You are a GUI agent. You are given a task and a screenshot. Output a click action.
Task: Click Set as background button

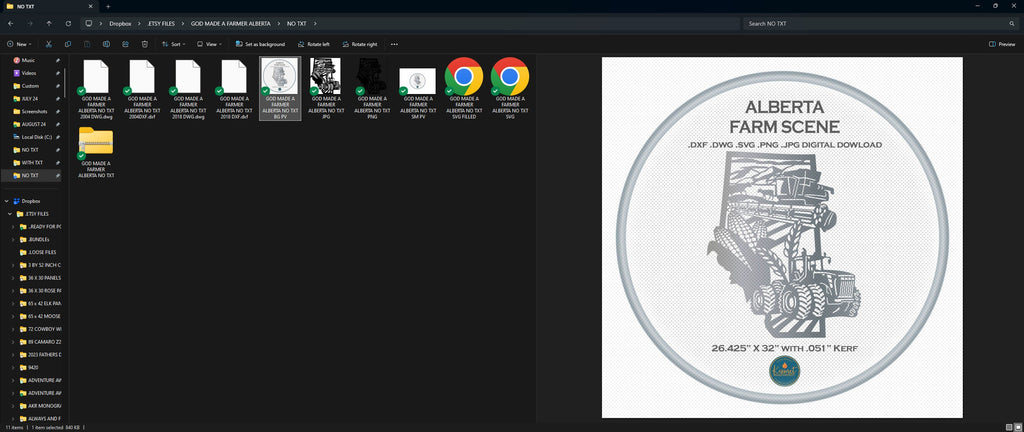coord(261,44)
